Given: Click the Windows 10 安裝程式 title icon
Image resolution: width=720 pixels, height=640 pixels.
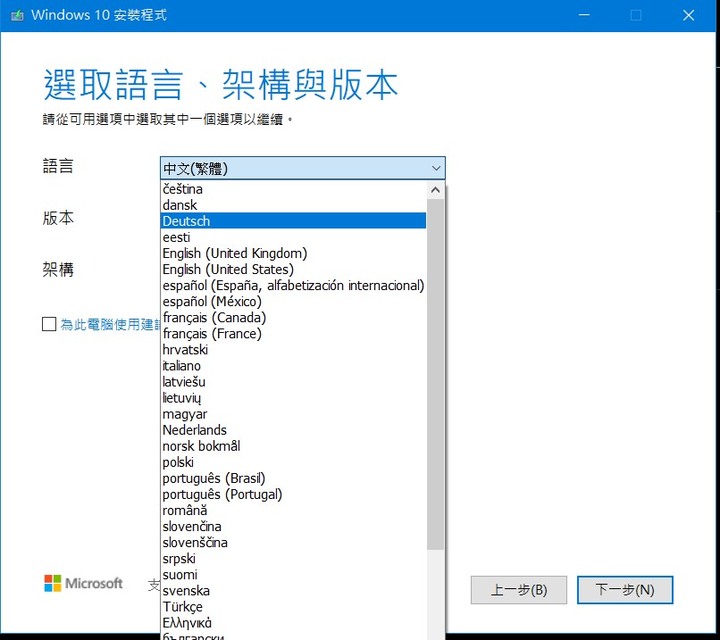Looking at the screenshot, I should (17, 16).
